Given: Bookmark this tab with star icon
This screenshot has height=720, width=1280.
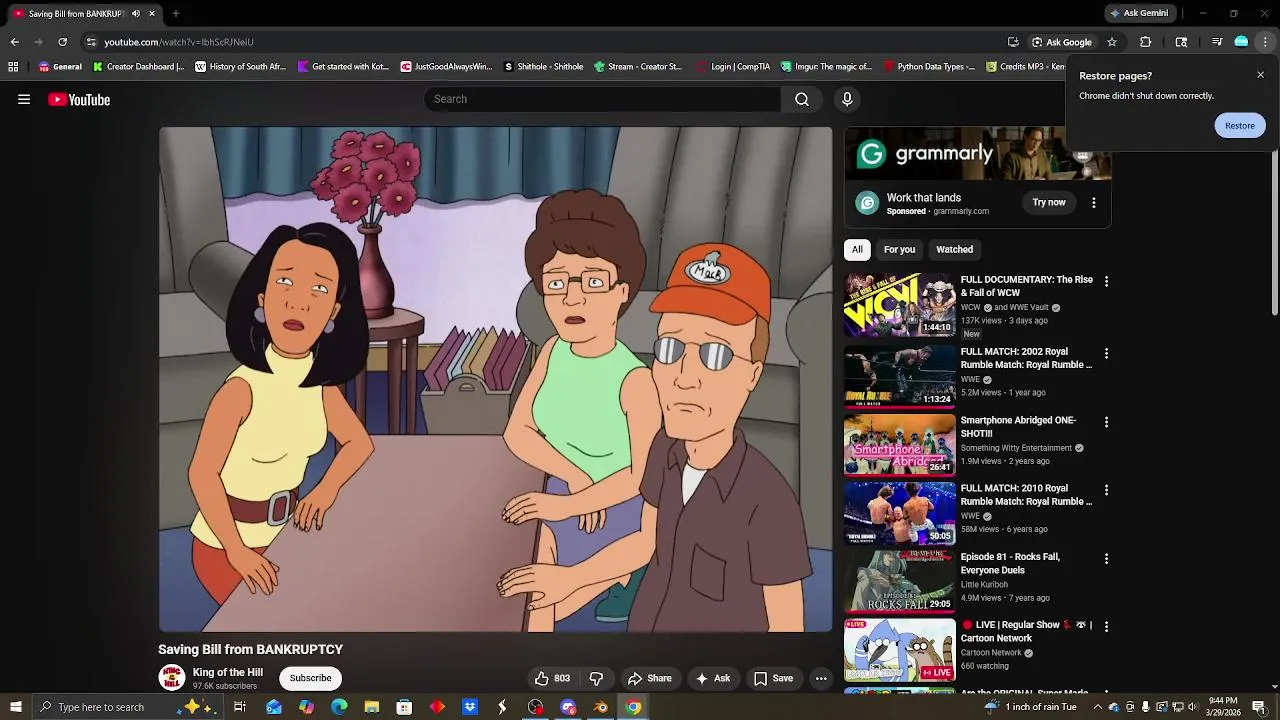Looking at the screenshot, I should click(1111, 42).
